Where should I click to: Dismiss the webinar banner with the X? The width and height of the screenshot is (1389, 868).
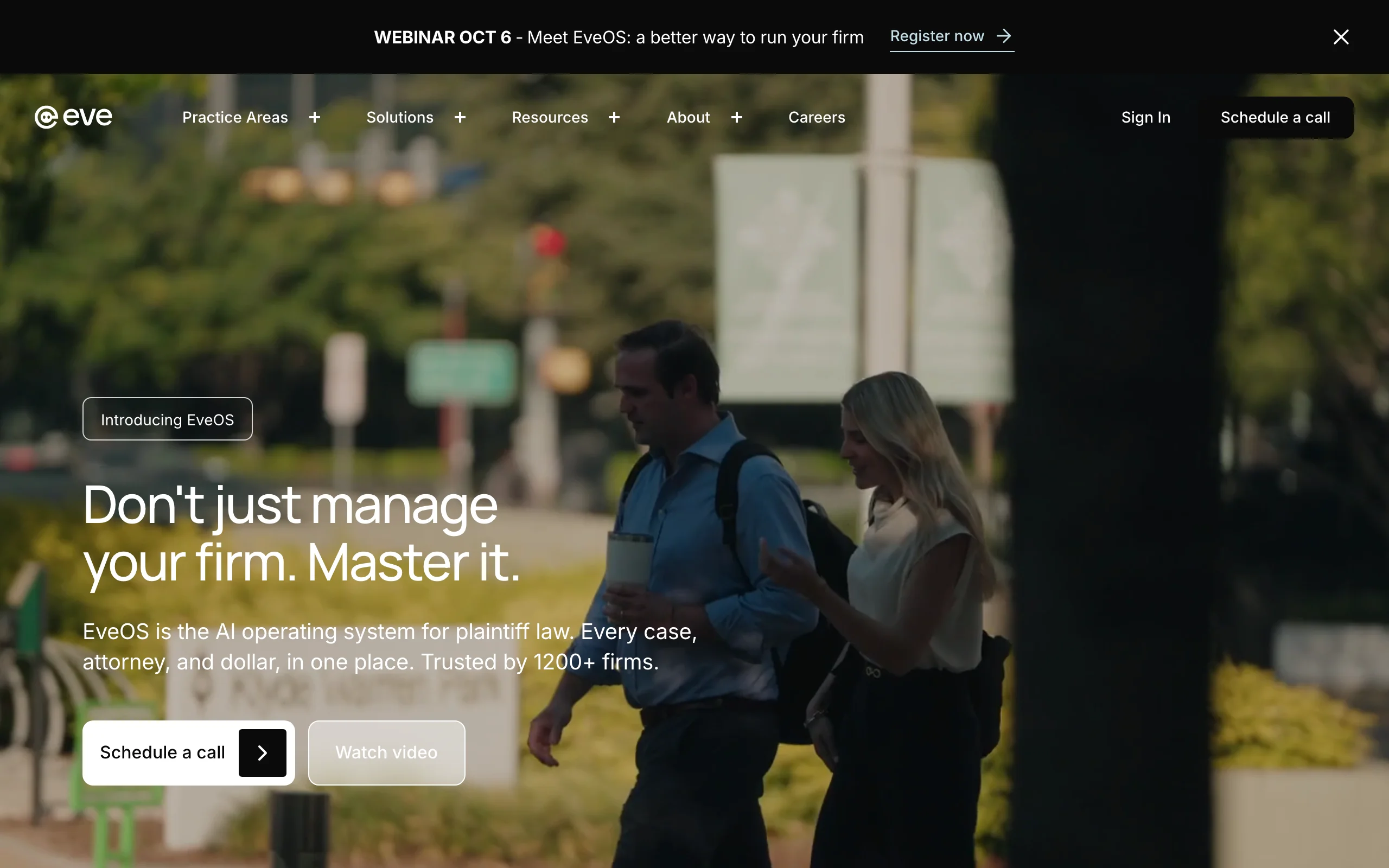point(1341,37)
